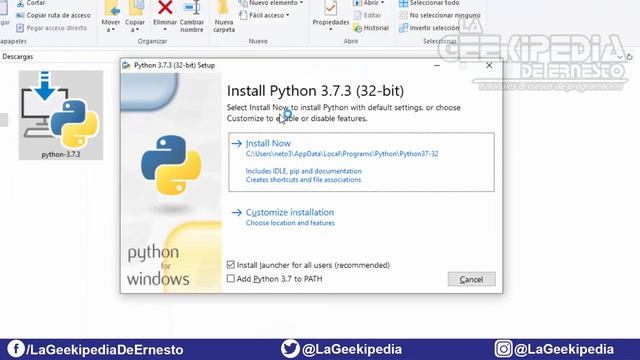Click No seleccionar ninguno
640x360 pixels.
point(440,15)
